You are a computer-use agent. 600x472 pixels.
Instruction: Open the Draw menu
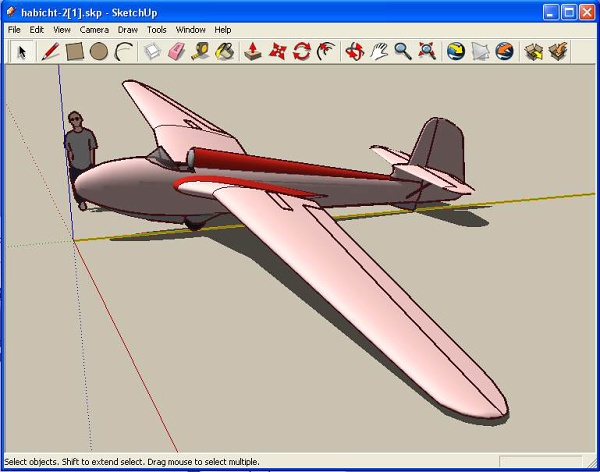pos(127,30)
